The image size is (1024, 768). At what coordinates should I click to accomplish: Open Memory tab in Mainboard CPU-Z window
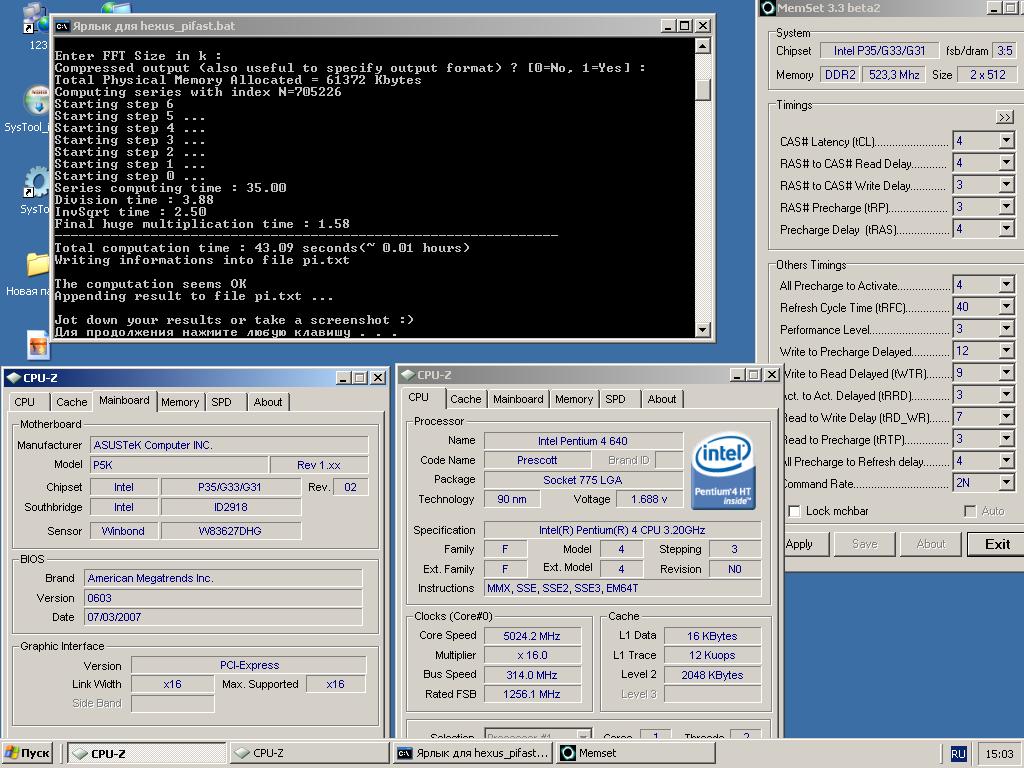[x=180, y=402]
